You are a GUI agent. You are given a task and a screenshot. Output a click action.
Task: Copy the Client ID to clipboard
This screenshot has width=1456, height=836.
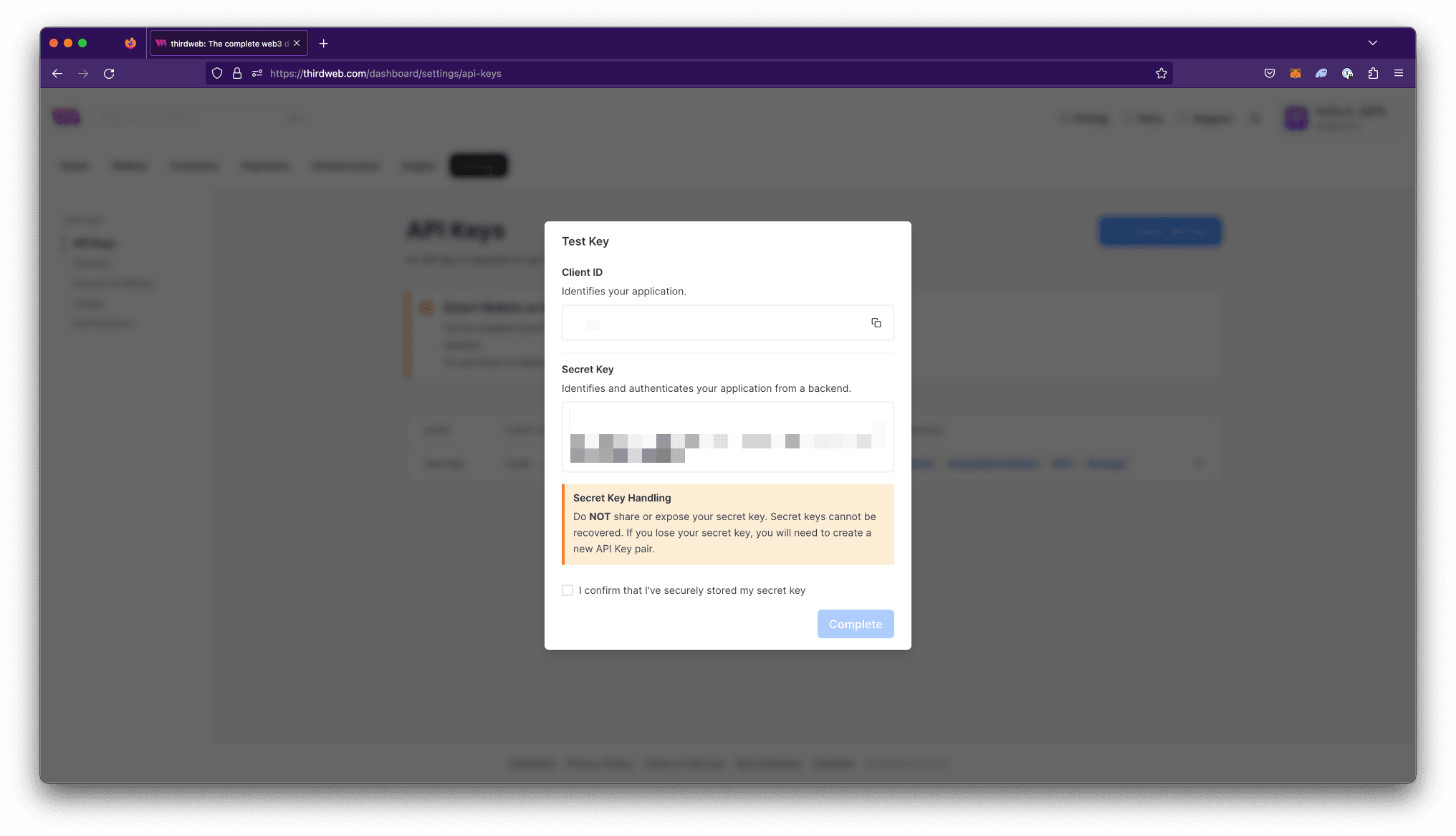(876, 323)
